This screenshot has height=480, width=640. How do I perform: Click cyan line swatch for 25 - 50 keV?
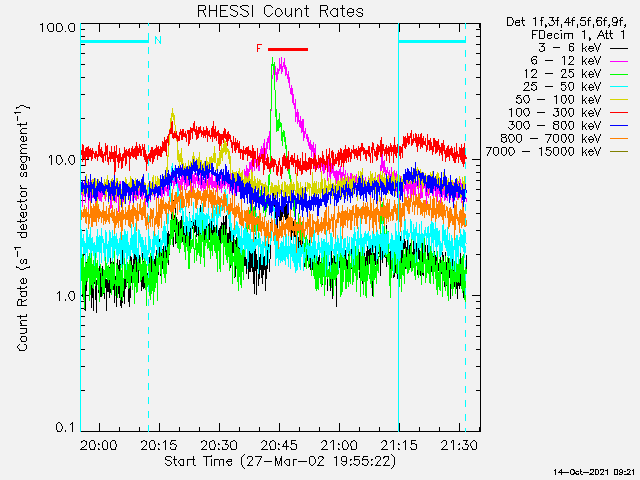coord(619,87)
